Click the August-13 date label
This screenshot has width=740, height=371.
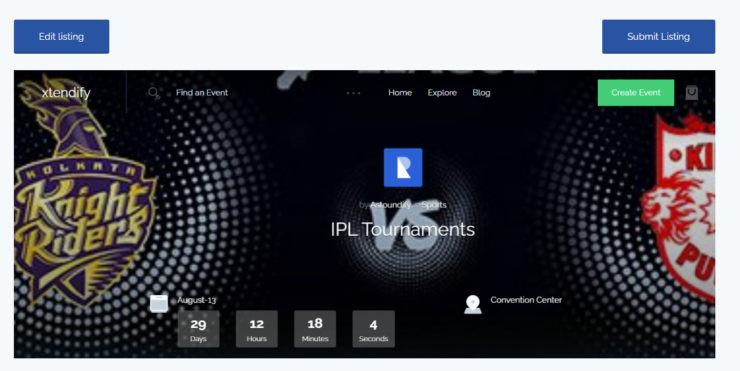click(x=197, y=300)
